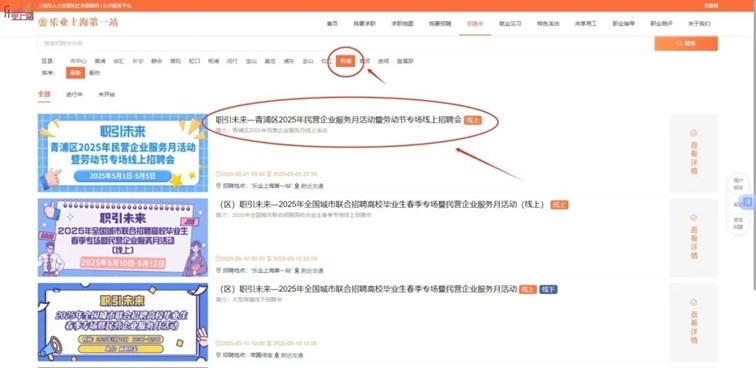This screenshot has height=368, width=756.
Task: Choose the 嘉定 district filter
Action: point(270,61)
